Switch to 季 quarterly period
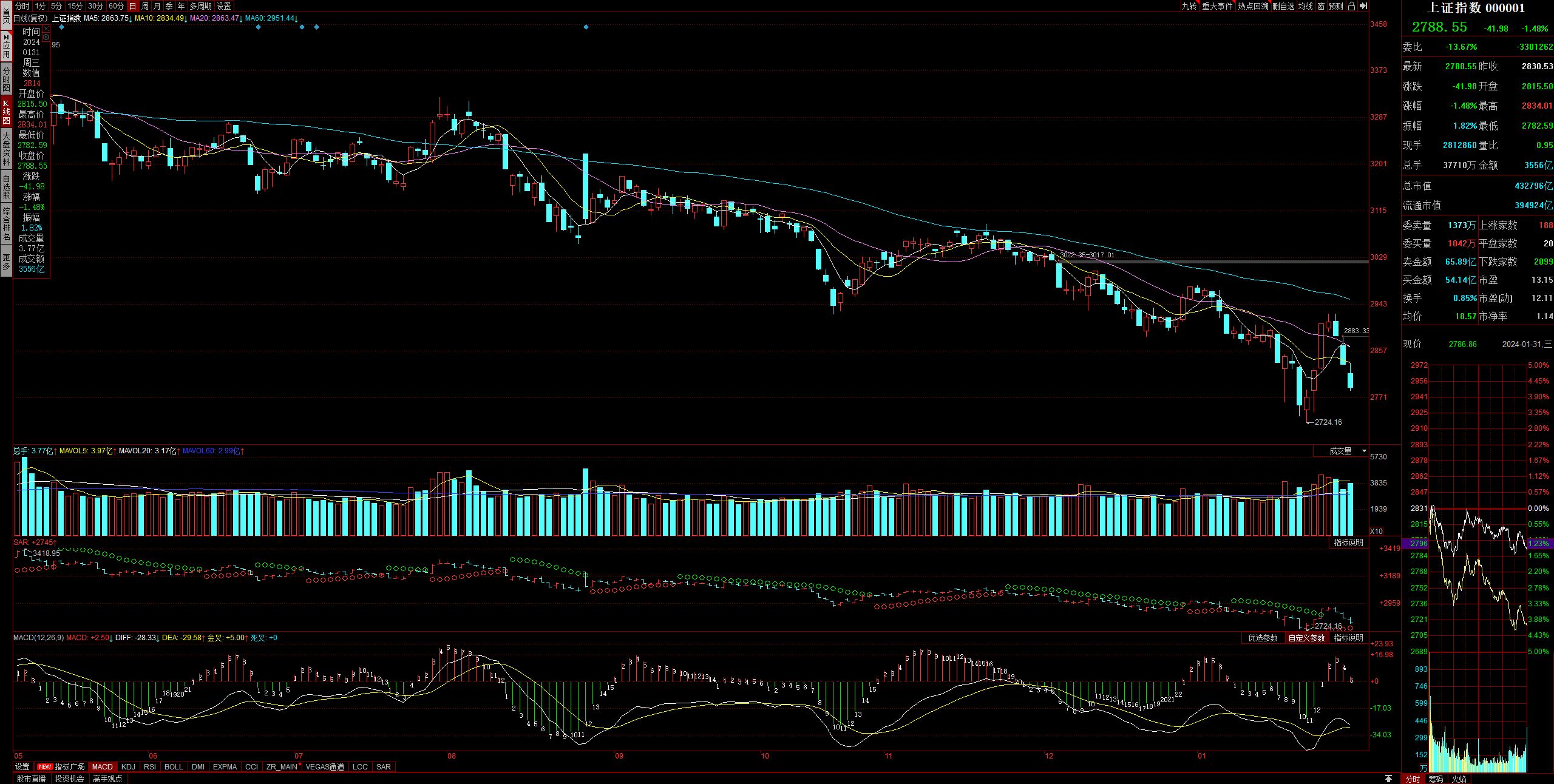The height and width of the screenshot is (784, 1554). click(169, 6)
